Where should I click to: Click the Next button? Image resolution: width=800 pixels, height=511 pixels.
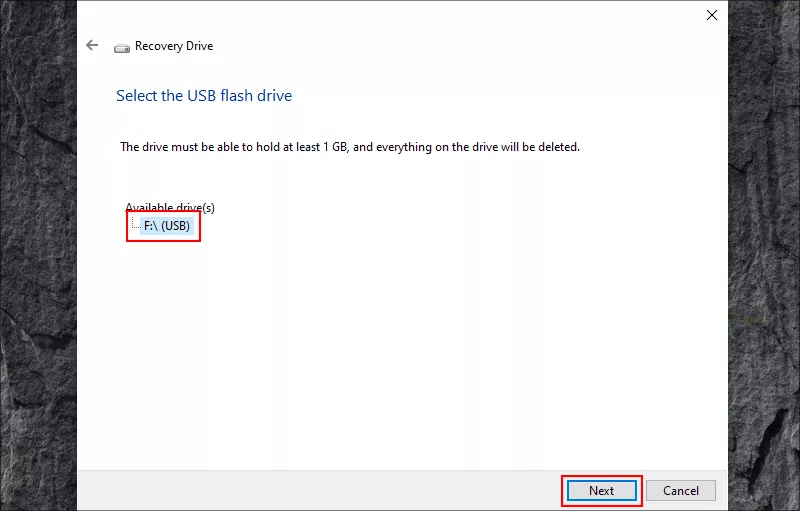click(x=602, y=491)
